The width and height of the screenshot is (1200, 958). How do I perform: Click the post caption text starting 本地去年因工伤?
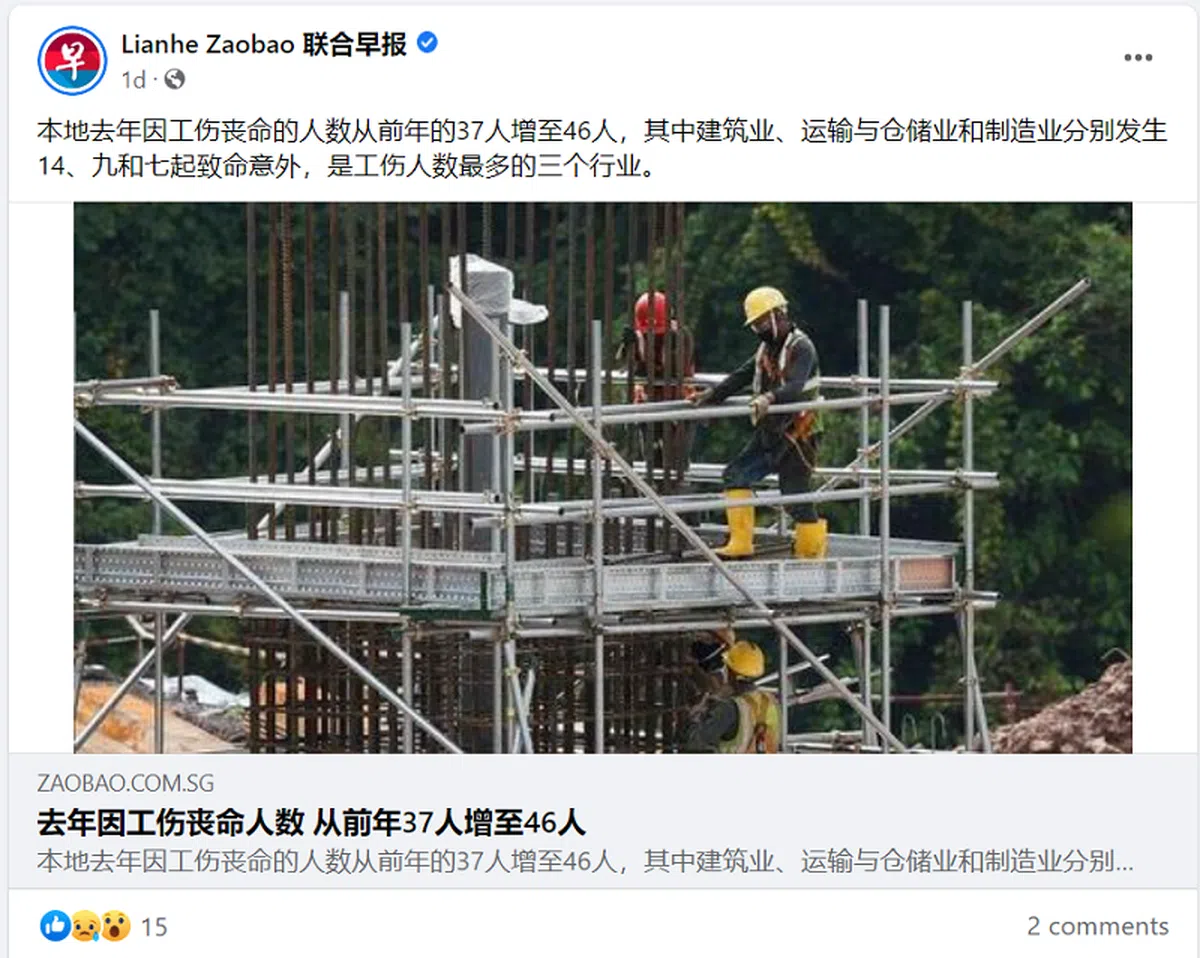click(602, 149)
